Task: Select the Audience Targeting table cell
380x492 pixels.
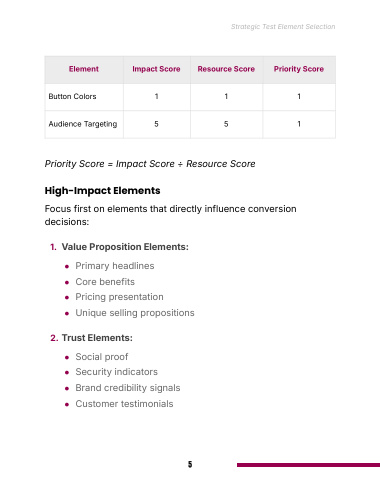Action: [x=84, y=124]
